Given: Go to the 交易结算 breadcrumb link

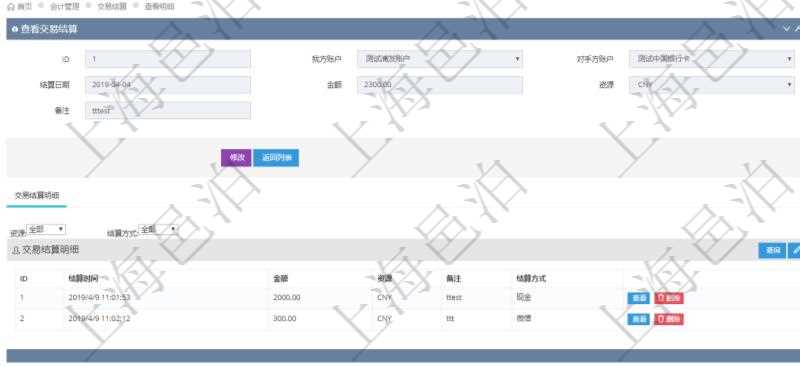Looking at the screenshot, I should (112, 7).
